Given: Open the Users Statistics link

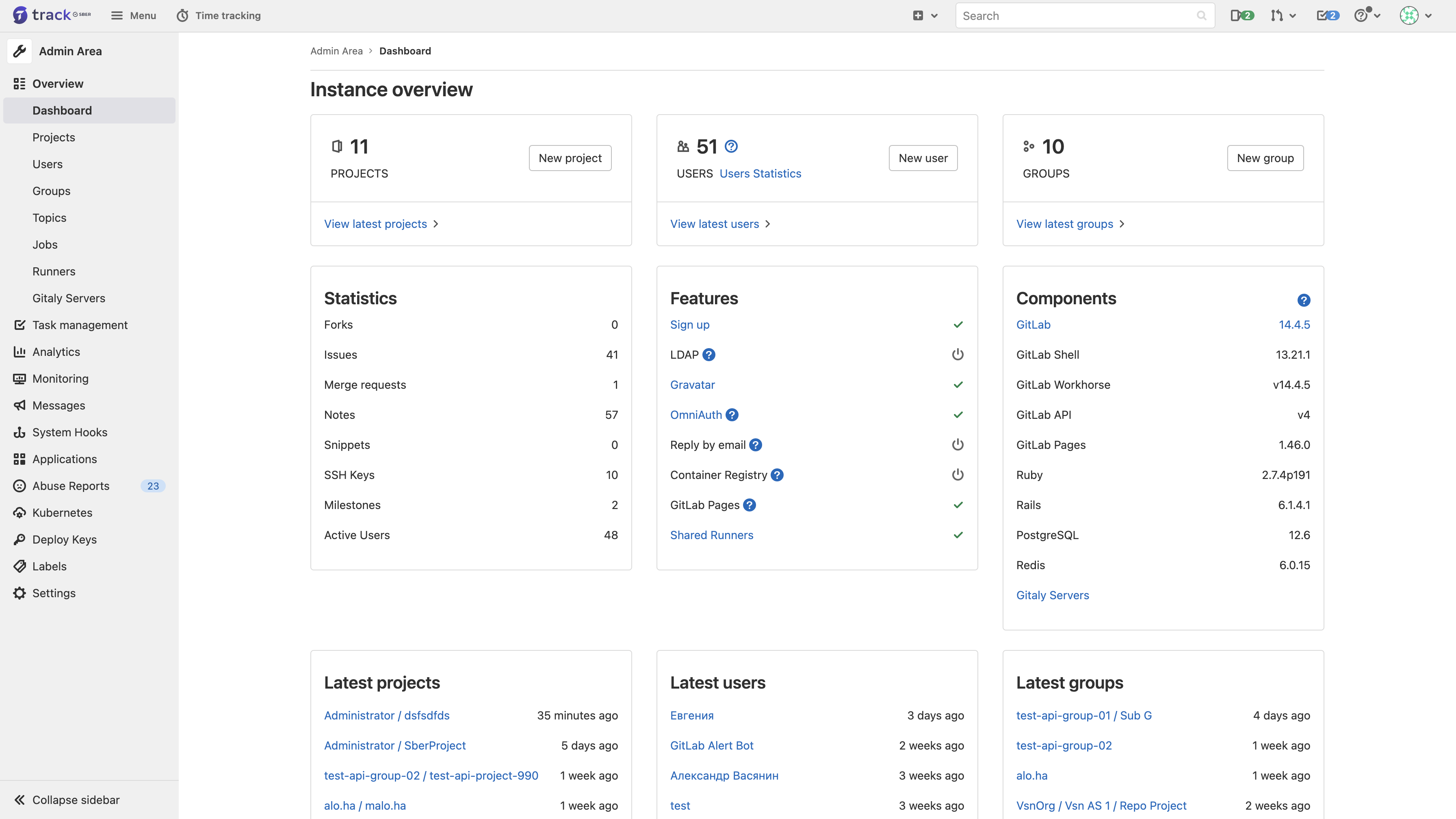Looking at the screenshot, I should 760,173.
